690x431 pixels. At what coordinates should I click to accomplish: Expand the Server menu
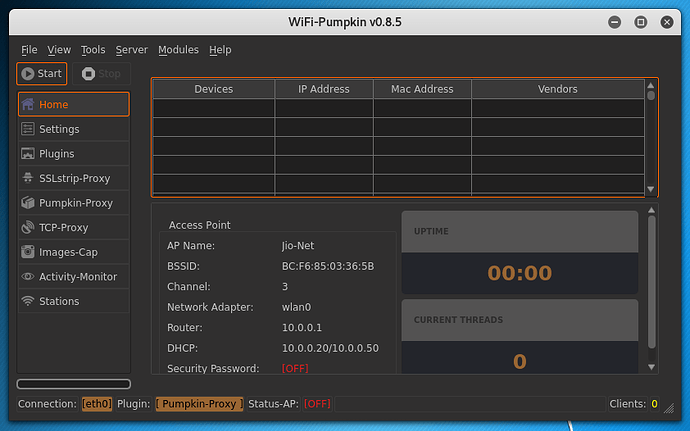[131, 50]
